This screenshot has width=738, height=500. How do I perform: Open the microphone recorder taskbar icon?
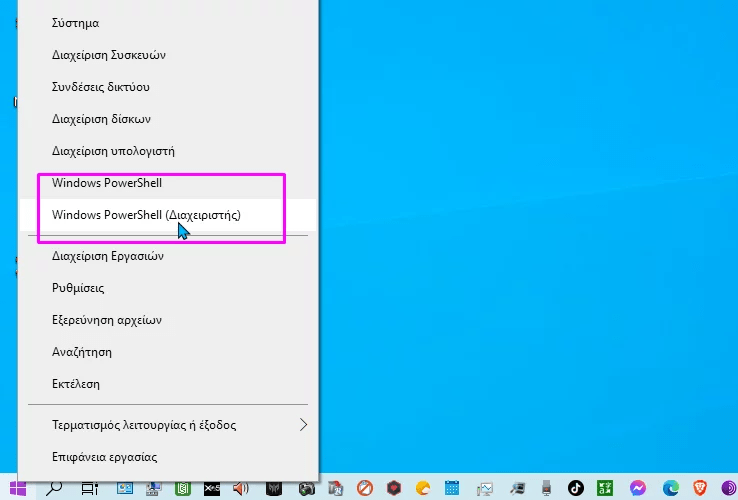point(546,488)
